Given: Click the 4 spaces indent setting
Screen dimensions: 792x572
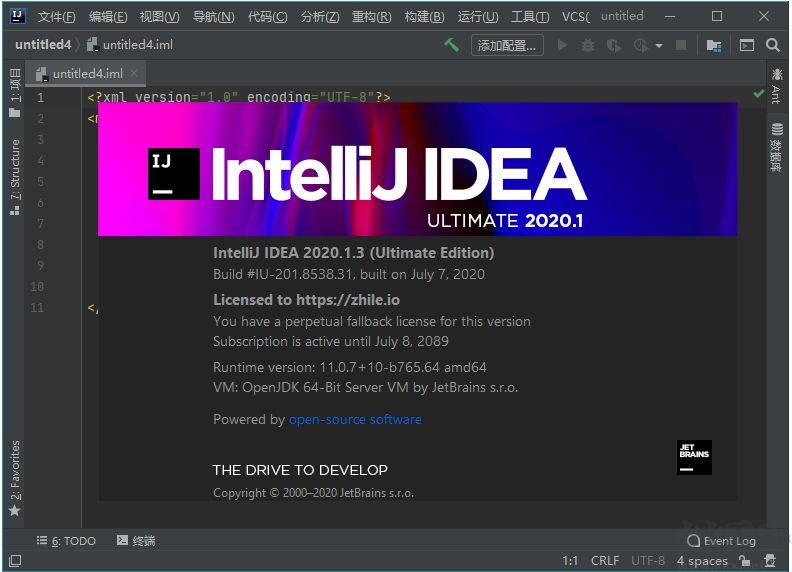Looking at the screenshot, I should (x=702, y=561).
